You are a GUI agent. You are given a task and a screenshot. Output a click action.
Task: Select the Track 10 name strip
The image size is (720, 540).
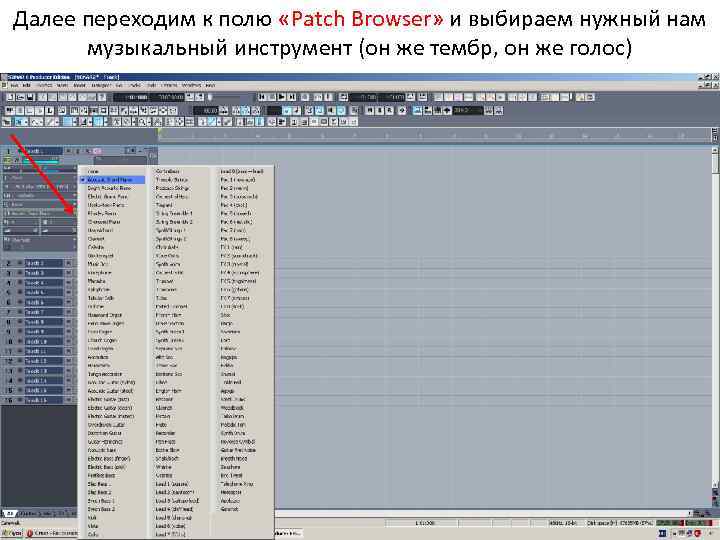[43, 342]
